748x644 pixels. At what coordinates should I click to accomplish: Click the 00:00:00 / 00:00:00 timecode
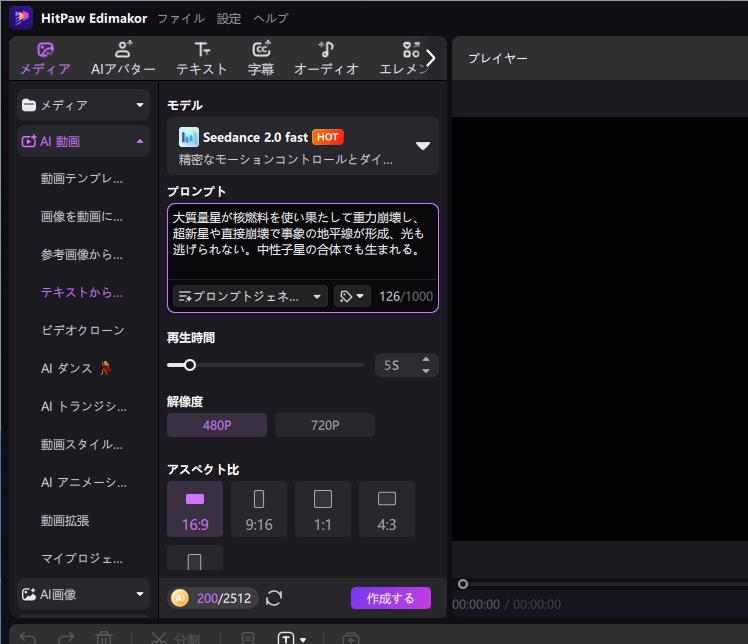pyautogui.click(x=506, y=604)
